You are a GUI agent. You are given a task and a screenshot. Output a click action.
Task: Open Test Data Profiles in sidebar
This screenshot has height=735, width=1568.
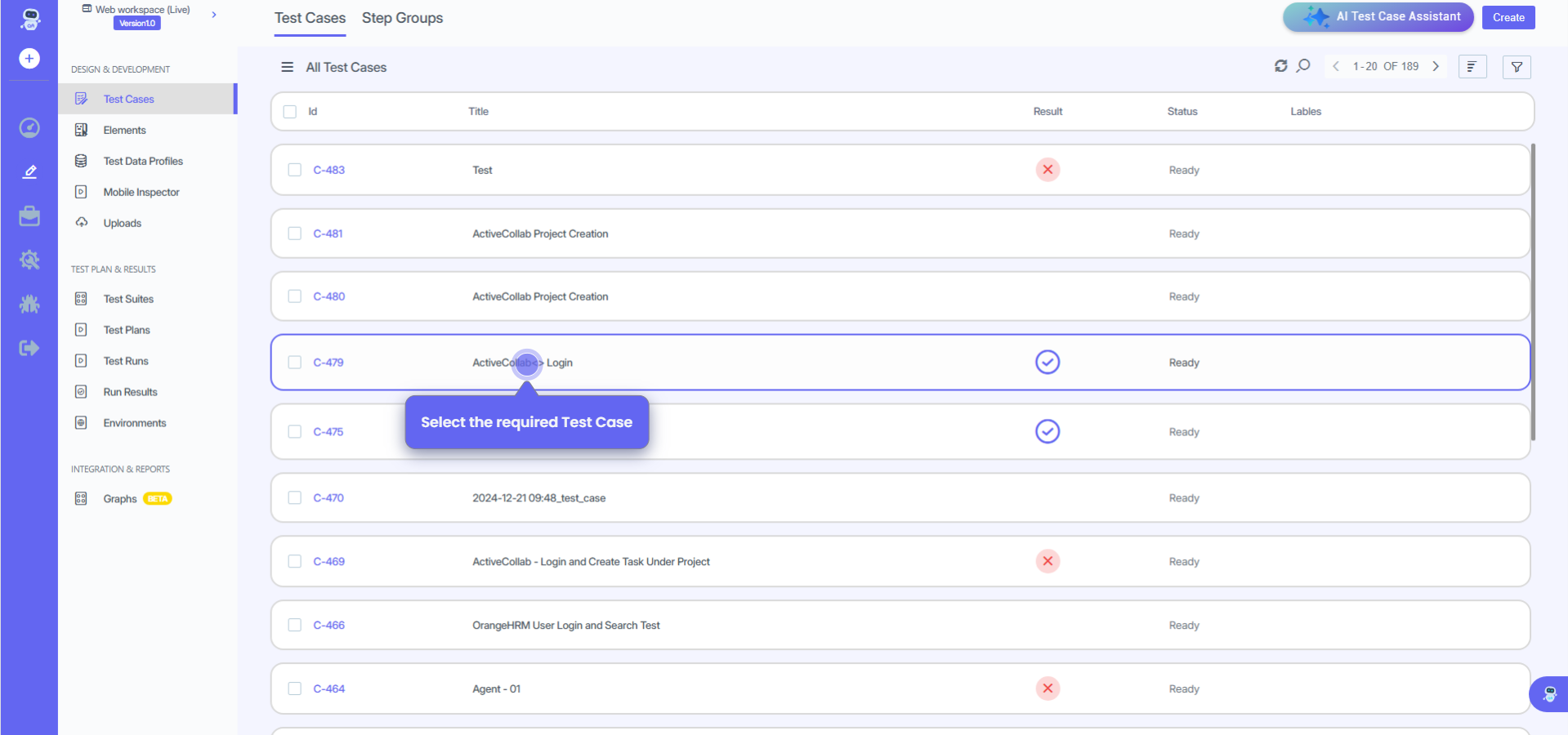pyautogui.click(x=143, y=161)
